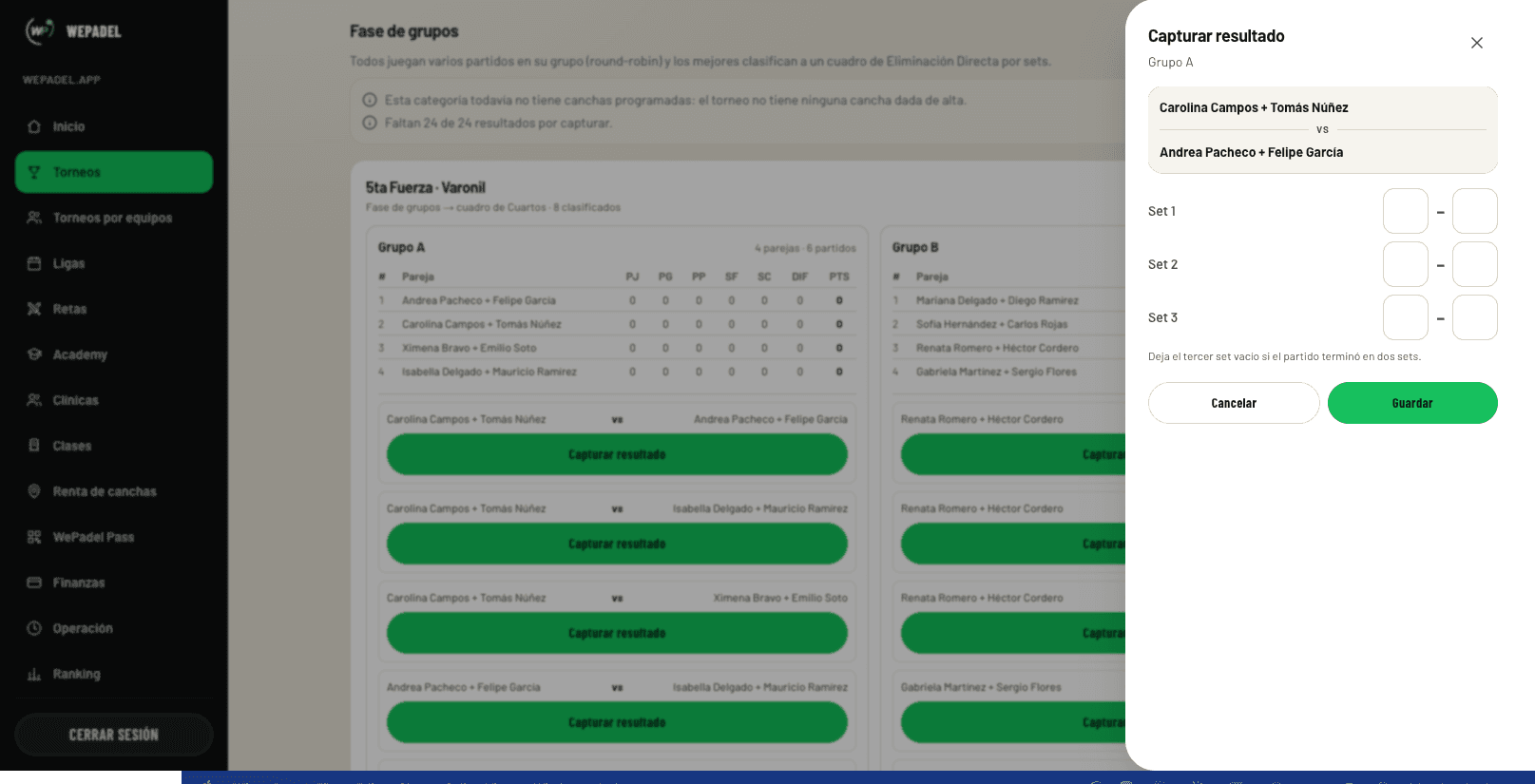
Task: Open the Academy menu item
Action: (114, 354)
